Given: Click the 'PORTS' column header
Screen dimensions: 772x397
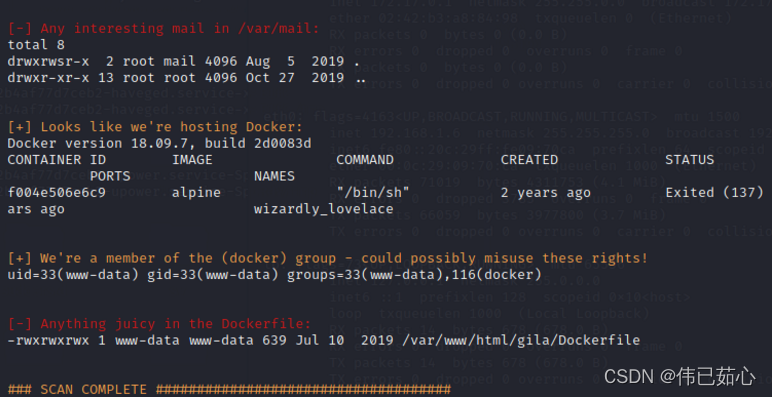Looking at the screenshot, I should (x=110, y=176).
